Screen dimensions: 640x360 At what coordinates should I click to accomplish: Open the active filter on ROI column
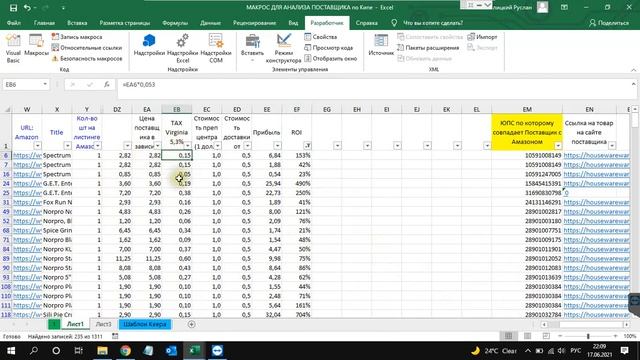(307, 146)
